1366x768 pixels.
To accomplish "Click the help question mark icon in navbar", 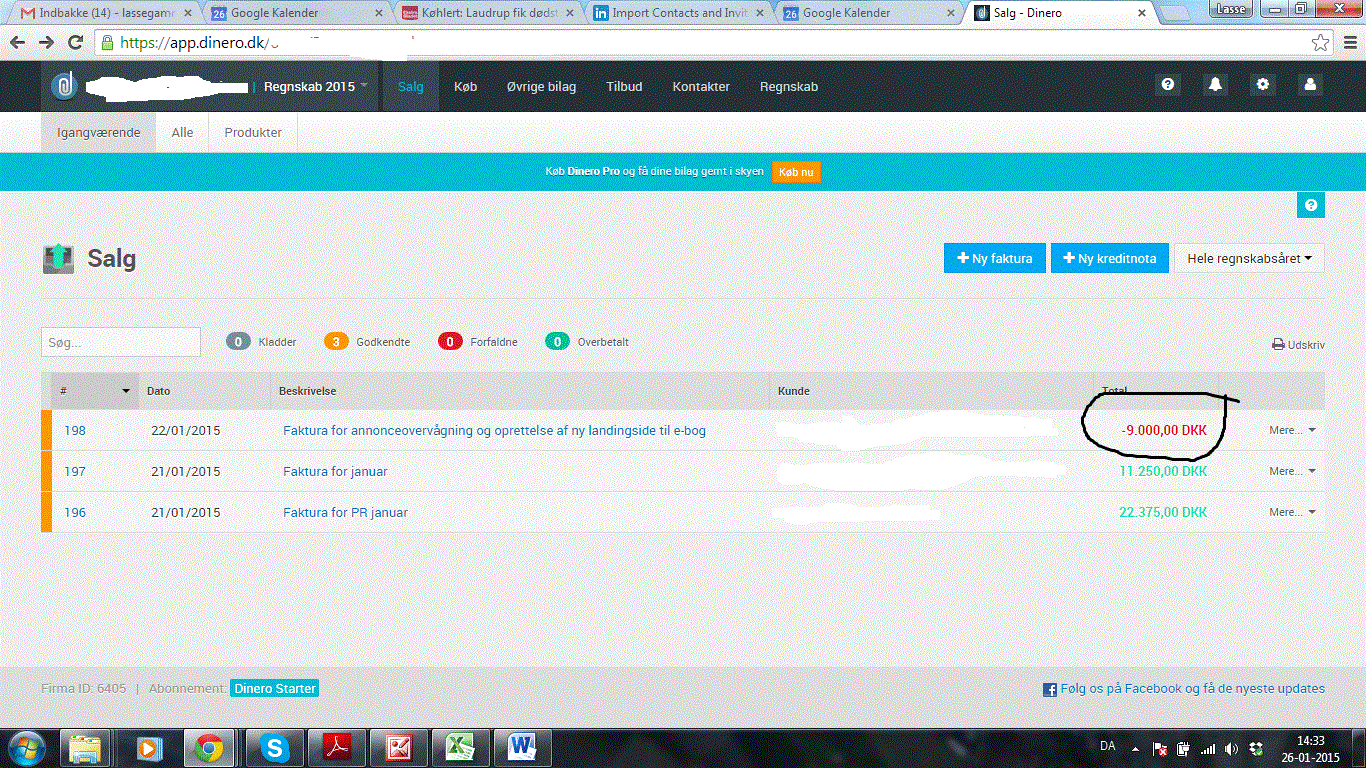I will click(1167, 86).
